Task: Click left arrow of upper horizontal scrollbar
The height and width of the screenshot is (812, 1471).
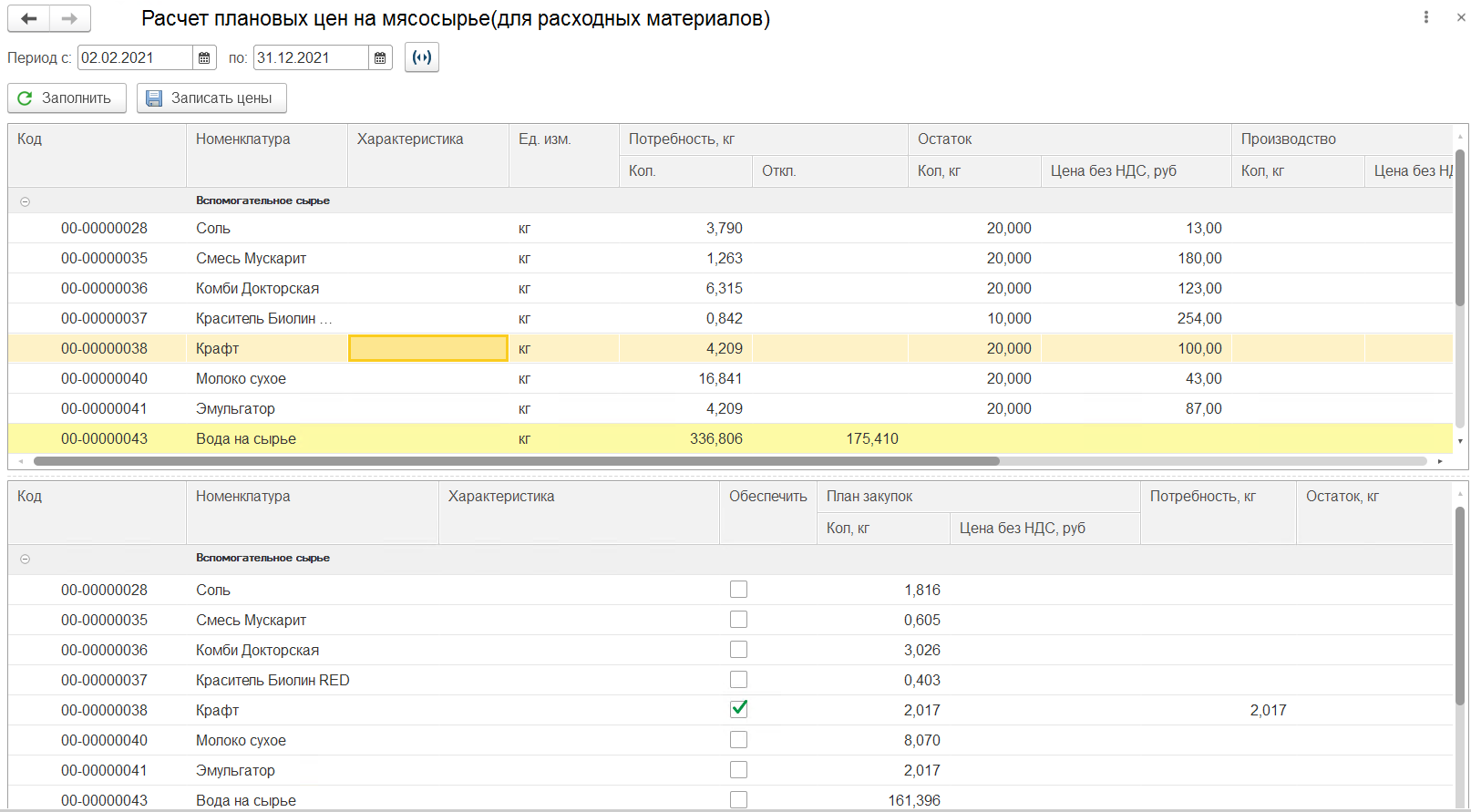Action: [x=21, y=461]
